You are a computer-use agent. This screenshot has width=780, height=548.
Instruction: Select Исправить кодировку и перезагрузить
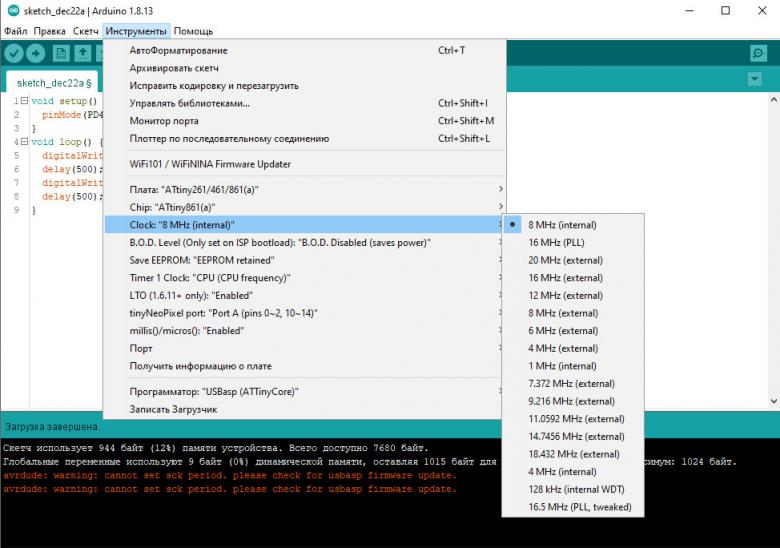point(304,86)
